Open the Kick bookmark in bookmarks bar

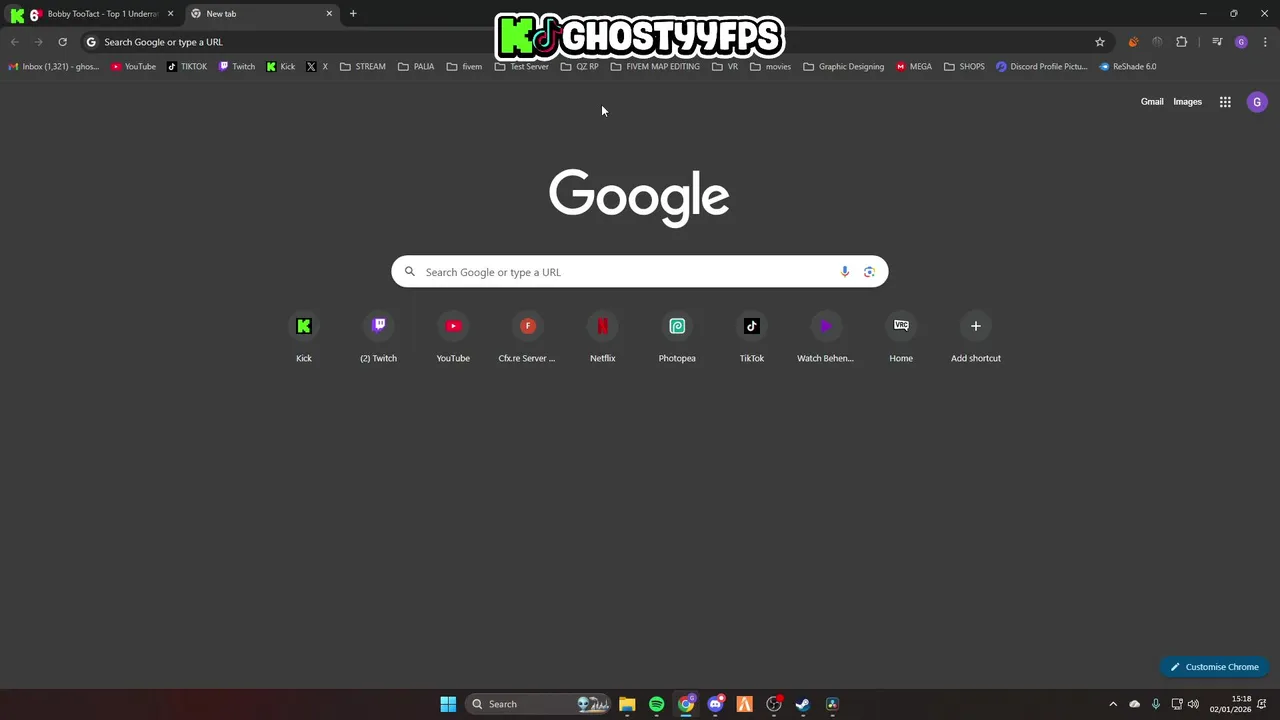[281, 67]
